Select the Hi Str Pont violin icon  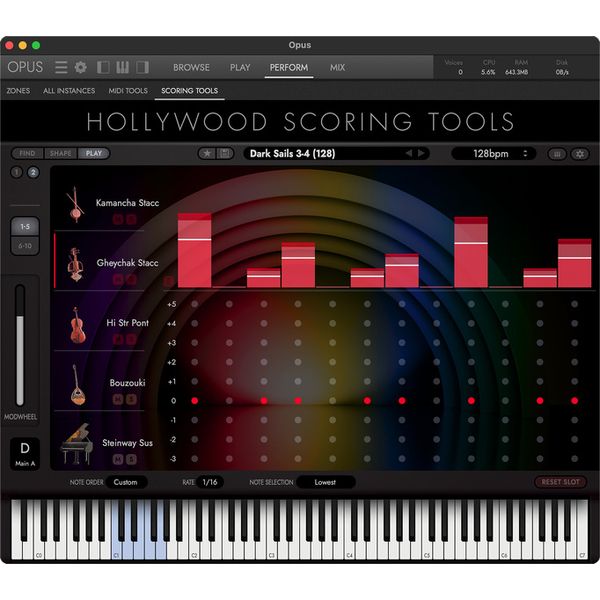click(77, 325)
